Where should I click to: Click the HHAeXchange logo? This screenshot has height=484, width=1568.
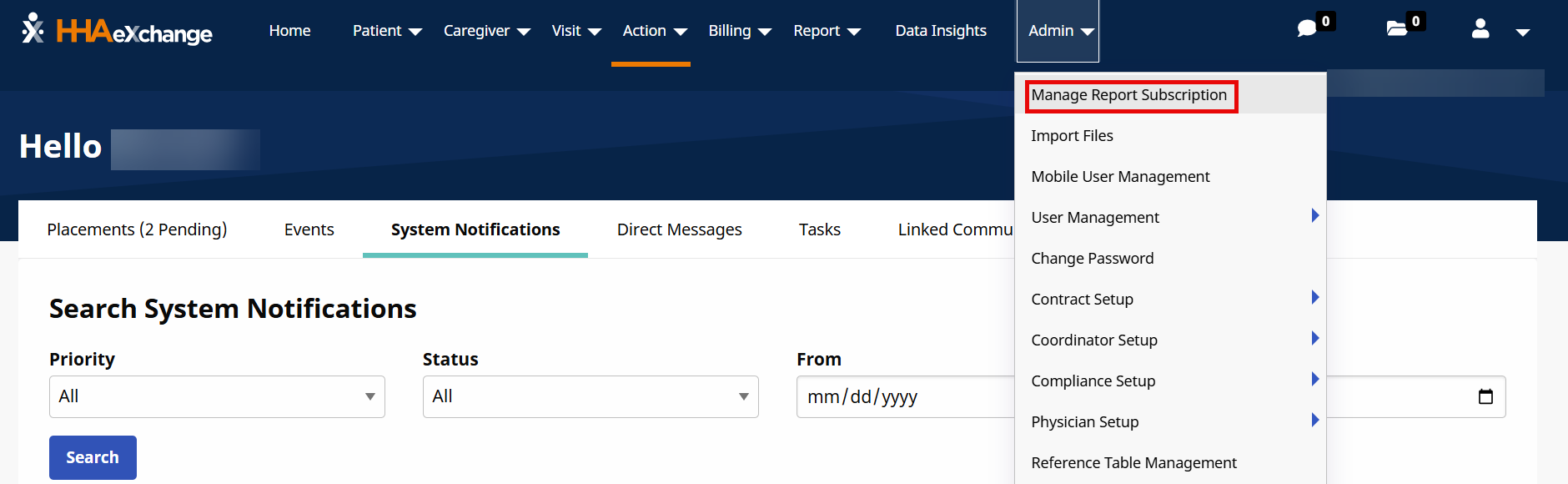click(x=117, y=31)
